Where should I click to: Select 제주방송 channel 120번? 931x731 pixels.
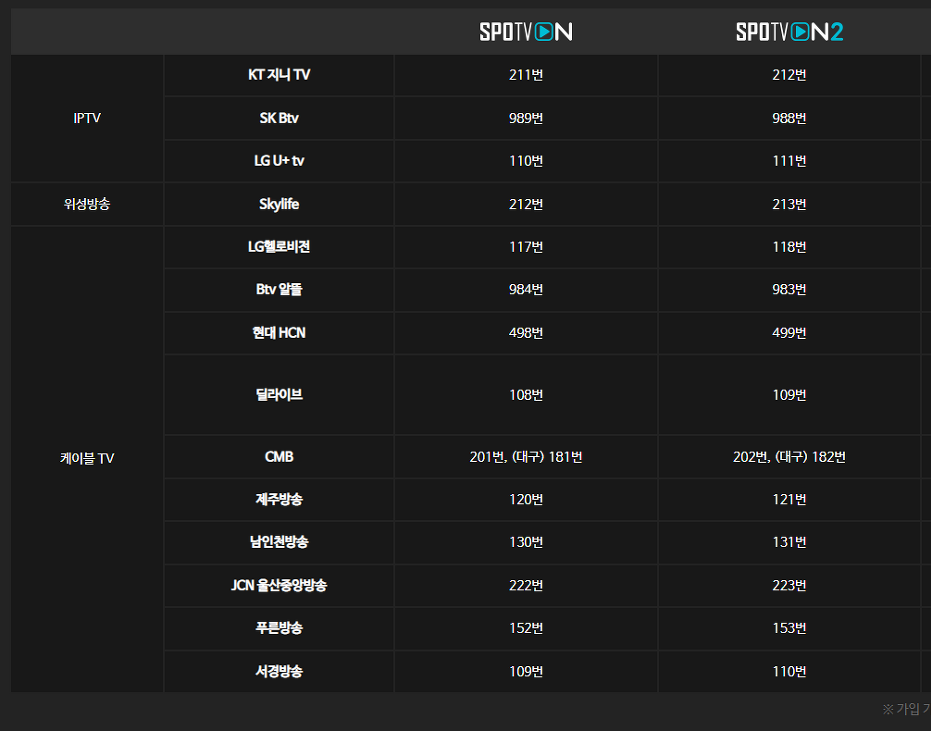[x=525, y=499]
